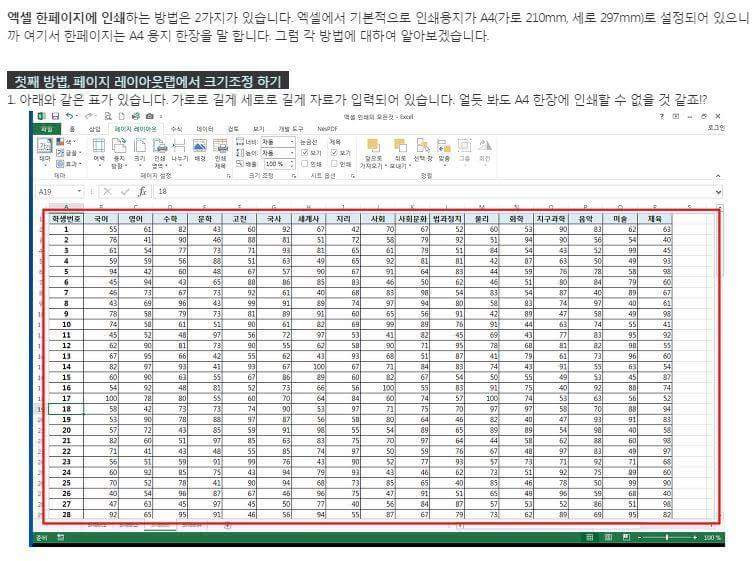Screen dimensions: 756x561
Task: Click the Login (로그인) link
Action: click(x=716, y=128)
